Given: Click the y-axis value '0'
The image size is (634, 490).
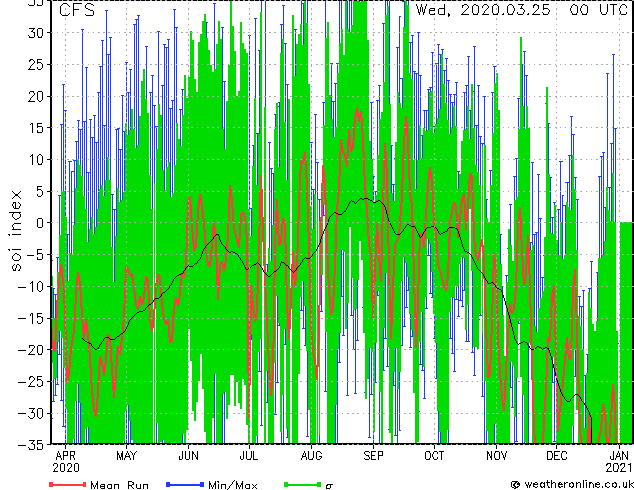Looking at the screenshot, I should pos(40,223).
